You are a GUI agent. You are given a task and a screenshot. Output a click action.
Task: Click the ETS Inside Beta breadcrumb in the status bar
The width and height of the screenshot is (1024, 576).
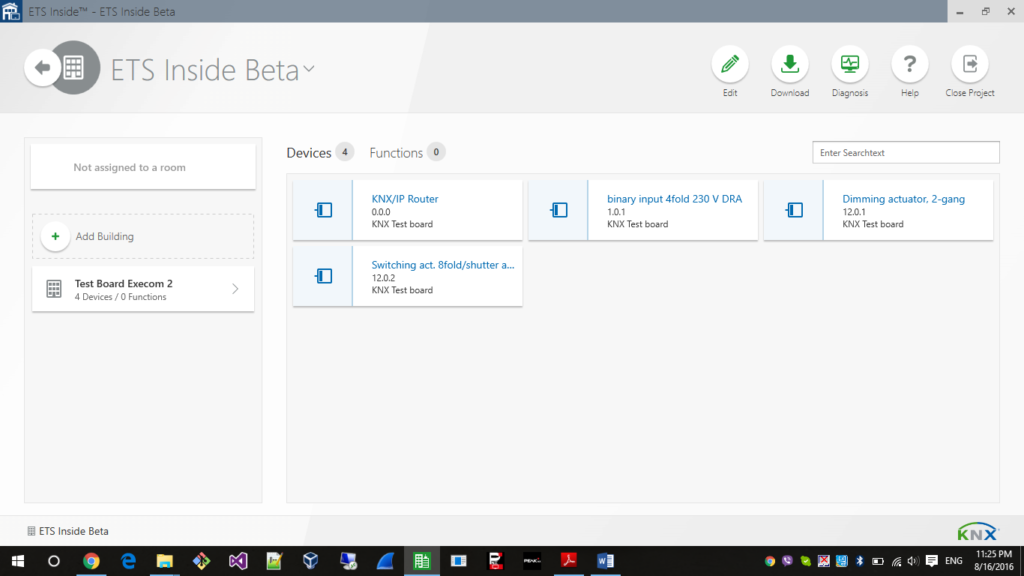pos(68,531)
